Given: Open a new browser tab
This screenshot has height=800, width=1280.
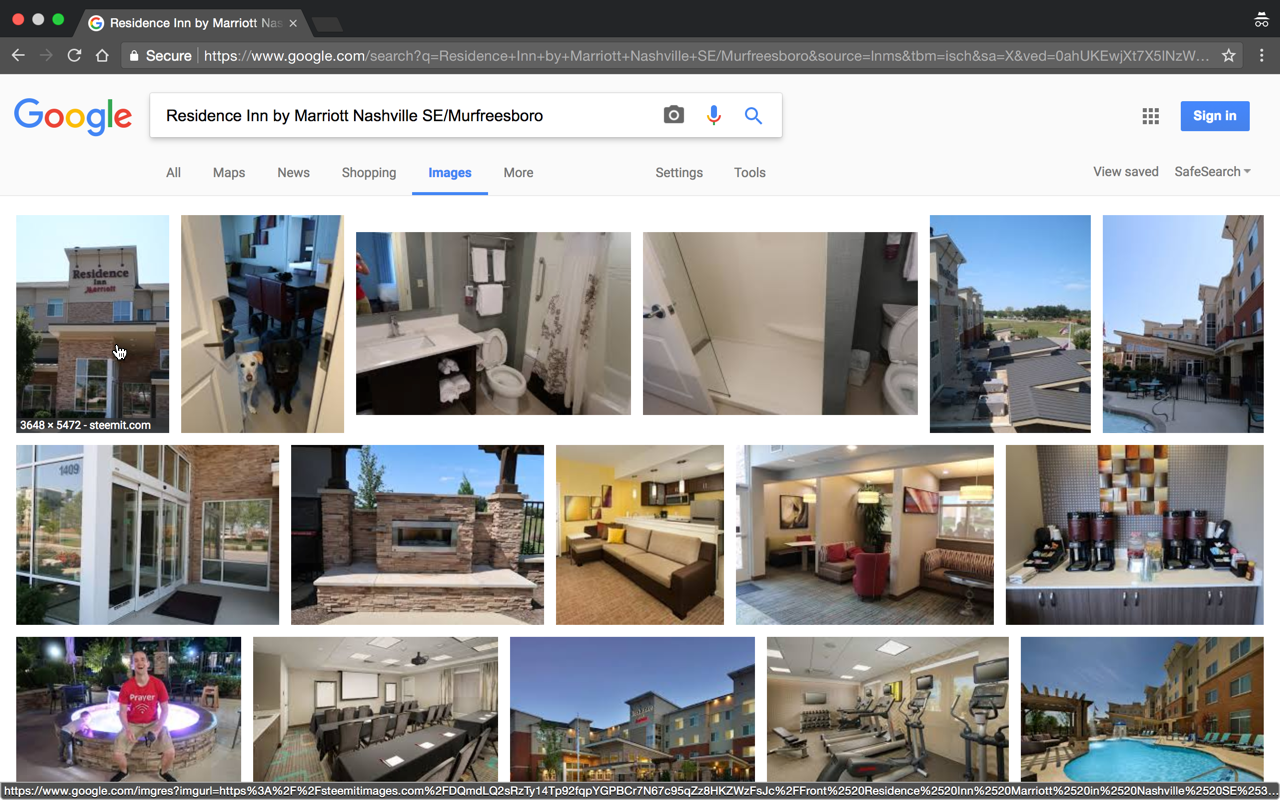Looking at the screenshot, I should (x=327, y=24).
